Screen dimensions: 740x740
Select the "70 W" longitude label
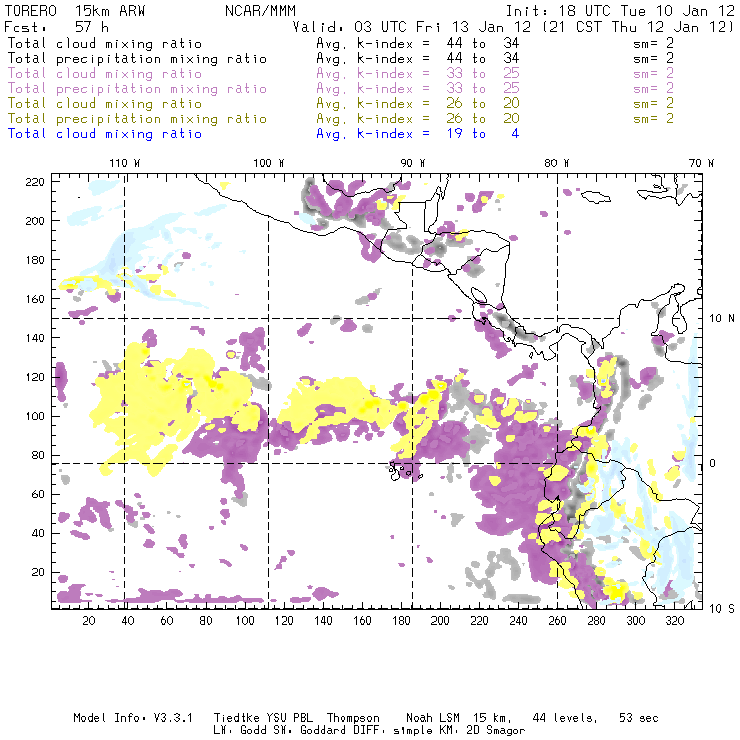[701, 163]
